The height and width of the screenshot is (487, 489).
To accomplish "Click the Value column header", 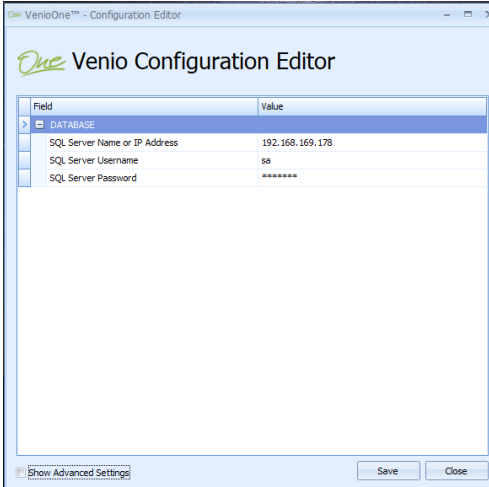I will point(372,107).
